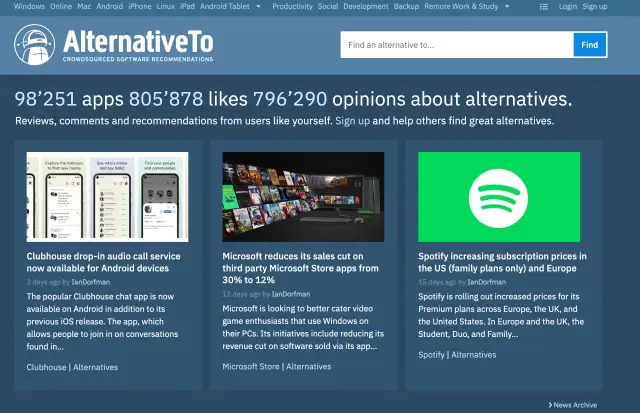Viewport: 640px width, 413px height.
Task: Click the '2 days ago' timestamp text
Action: [44, 282]
